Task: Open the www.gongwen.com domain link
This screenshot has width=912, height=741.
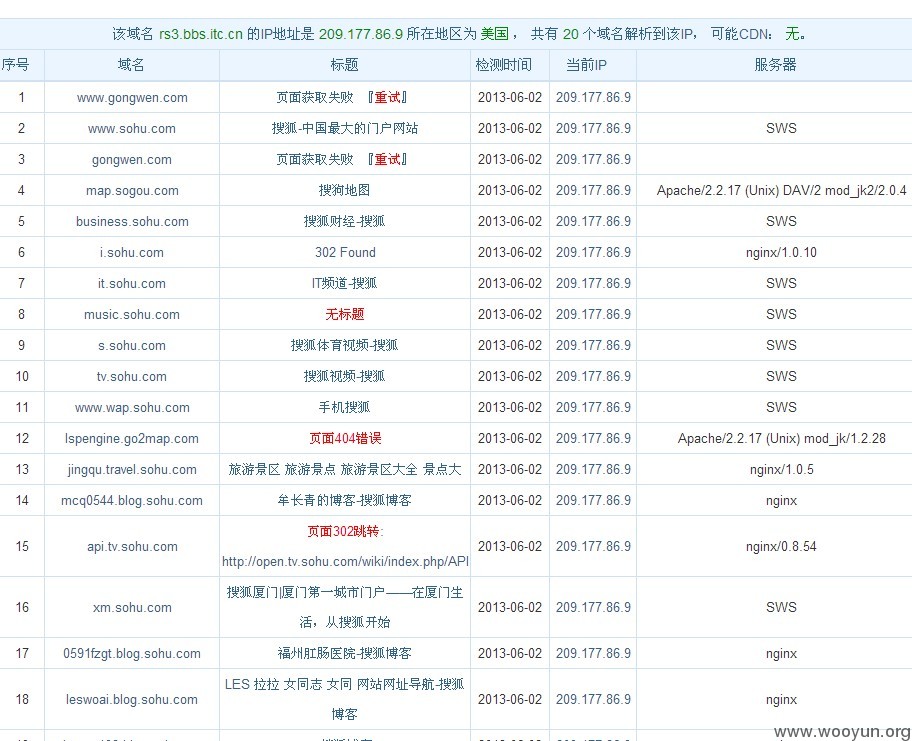Action: point(132,98)
